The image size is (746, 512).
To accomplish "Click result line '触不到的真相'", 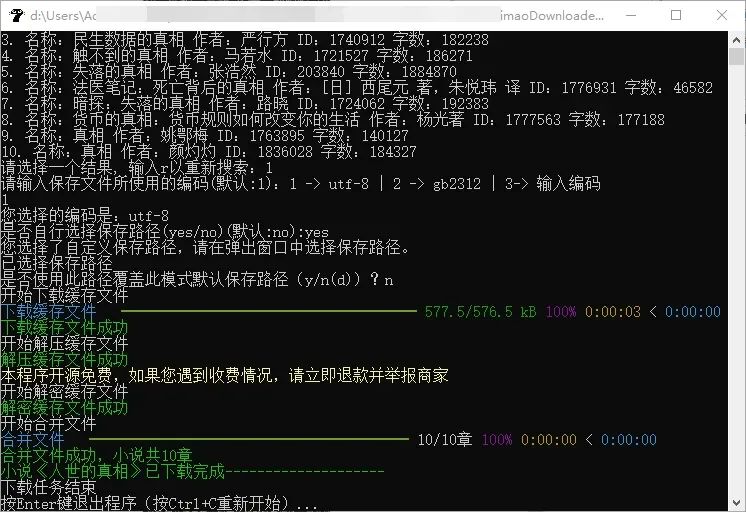I will [x=236, y=56].
